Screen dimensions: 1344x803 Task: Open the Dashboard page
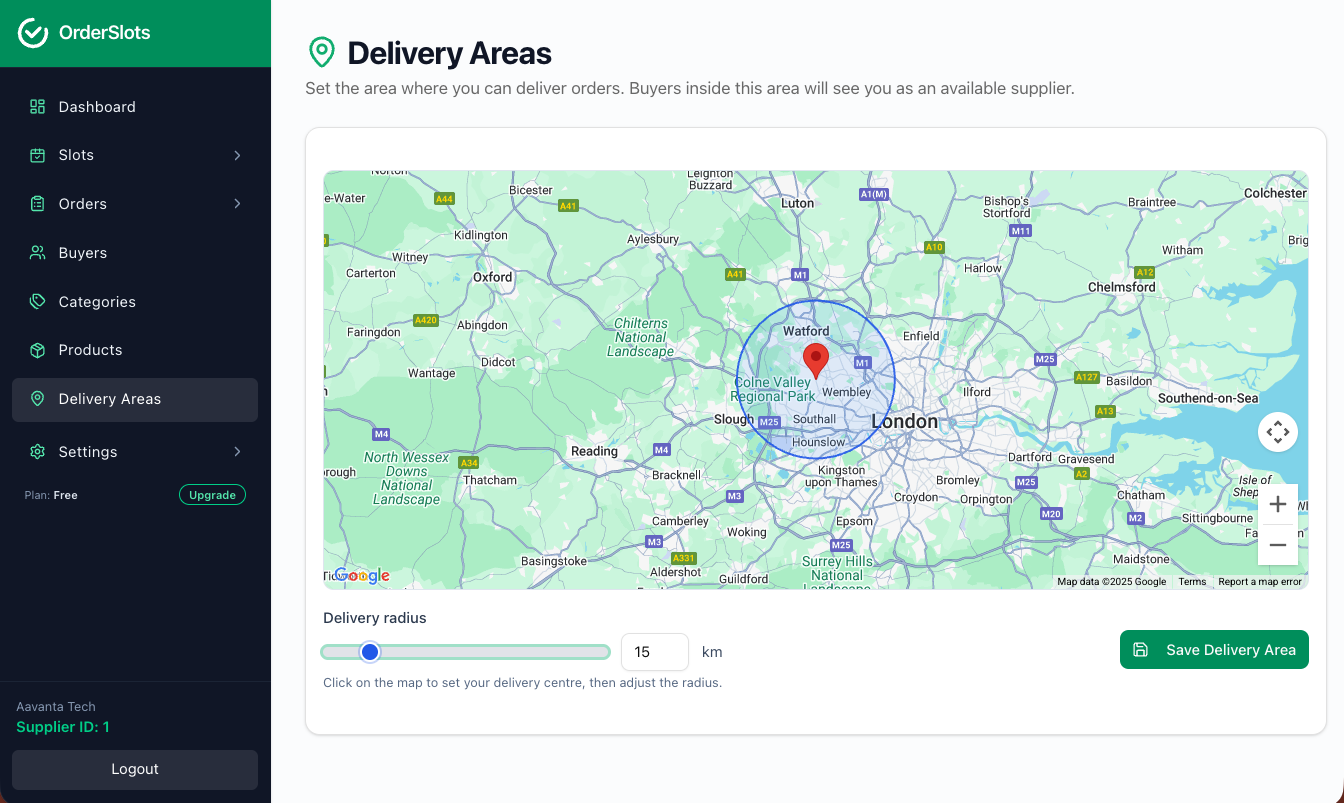[x=97, y=106]
